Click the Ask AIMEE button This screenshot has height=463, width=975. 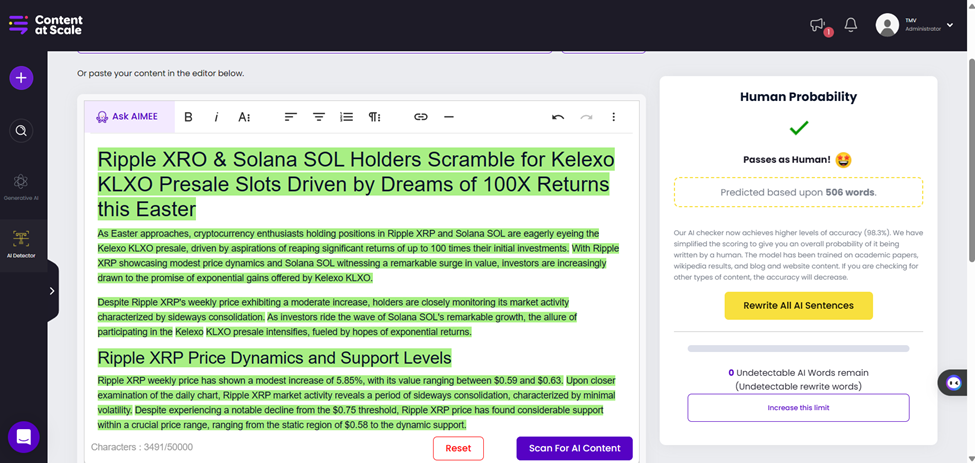129,117
